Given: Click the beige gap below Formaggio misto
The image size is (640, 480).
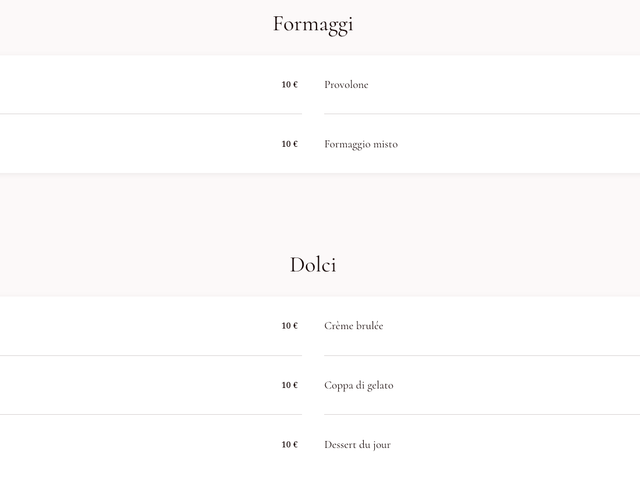Looking at the screenshot, I should [320, 205].
